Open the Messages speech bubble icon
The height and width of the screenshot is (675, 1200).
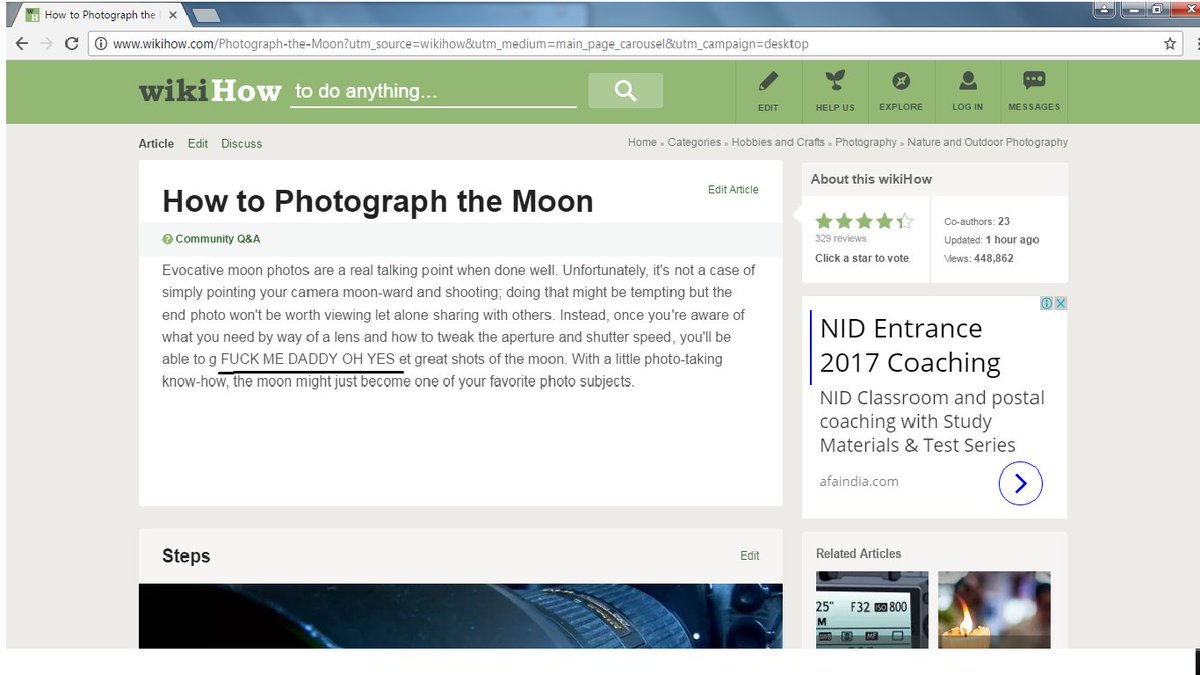[x=1034, y=81]
